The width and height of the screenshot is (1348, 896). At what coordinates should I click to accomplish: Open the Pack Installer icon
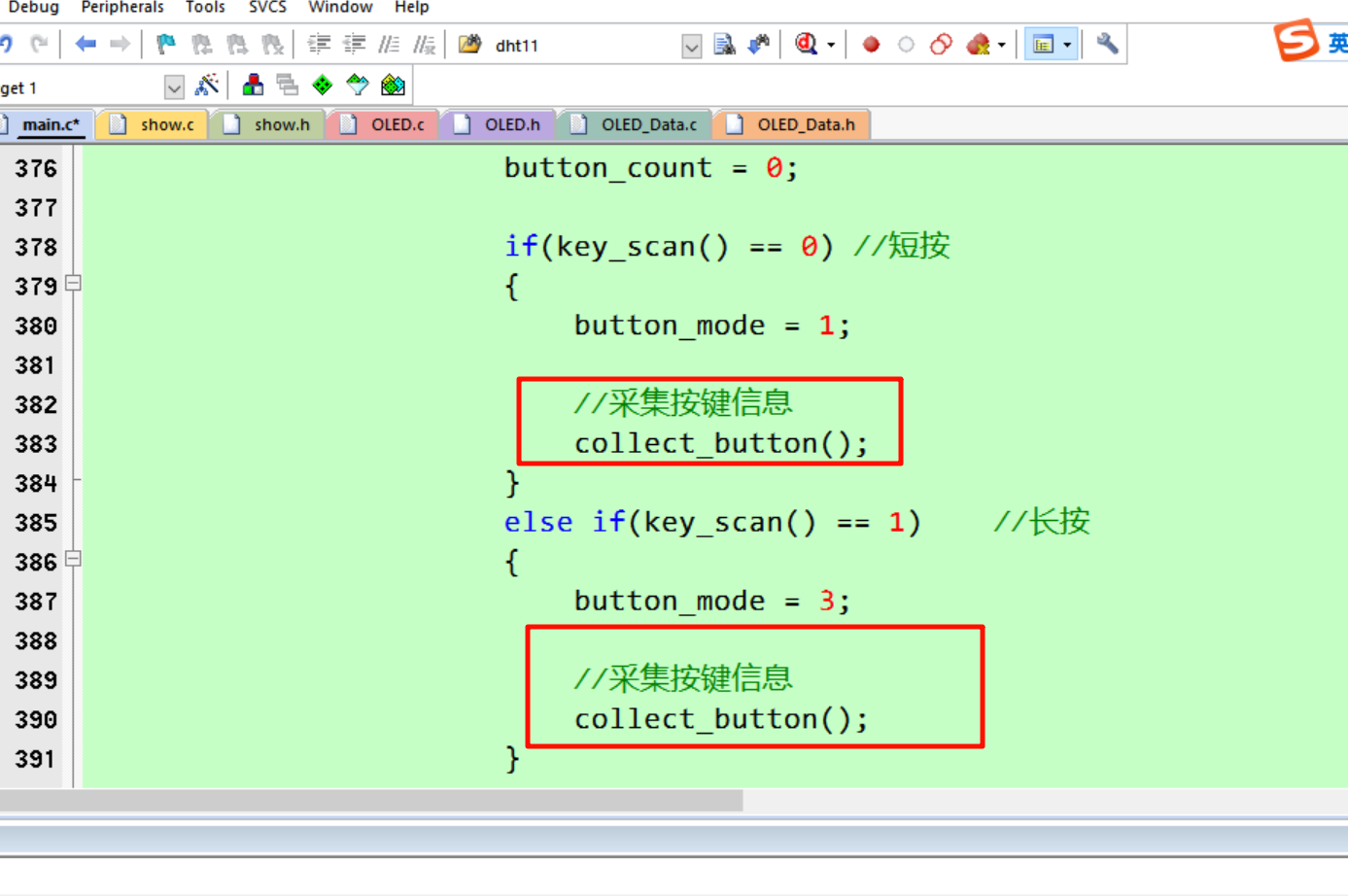pos(393,86)
